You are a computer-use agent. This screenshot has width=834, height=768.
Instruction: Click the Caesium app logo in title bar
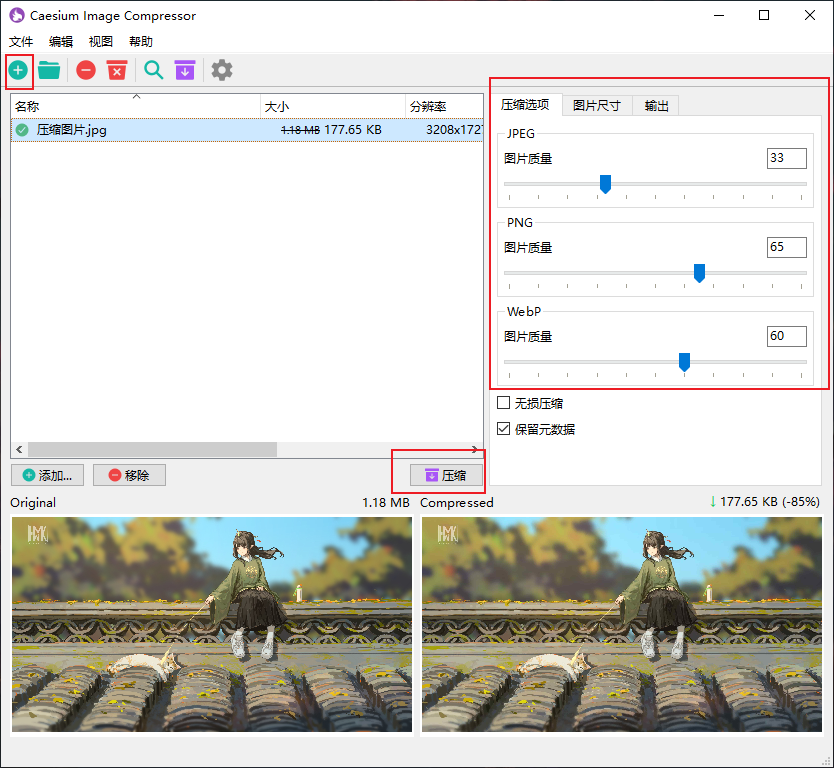(17, 15)
